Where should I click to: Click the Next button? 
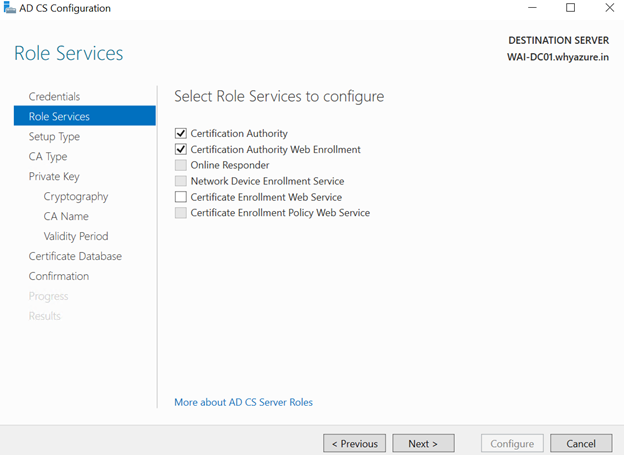click(423, 443)
